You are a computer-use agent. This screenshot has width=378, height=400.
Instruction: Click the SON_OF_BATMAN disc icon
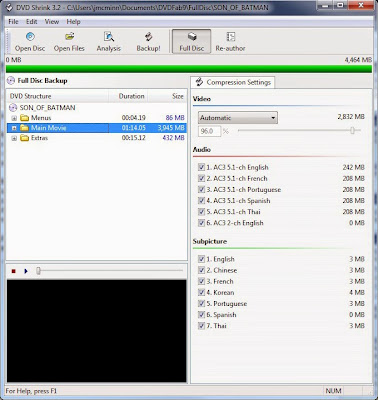tap(13, 108)
